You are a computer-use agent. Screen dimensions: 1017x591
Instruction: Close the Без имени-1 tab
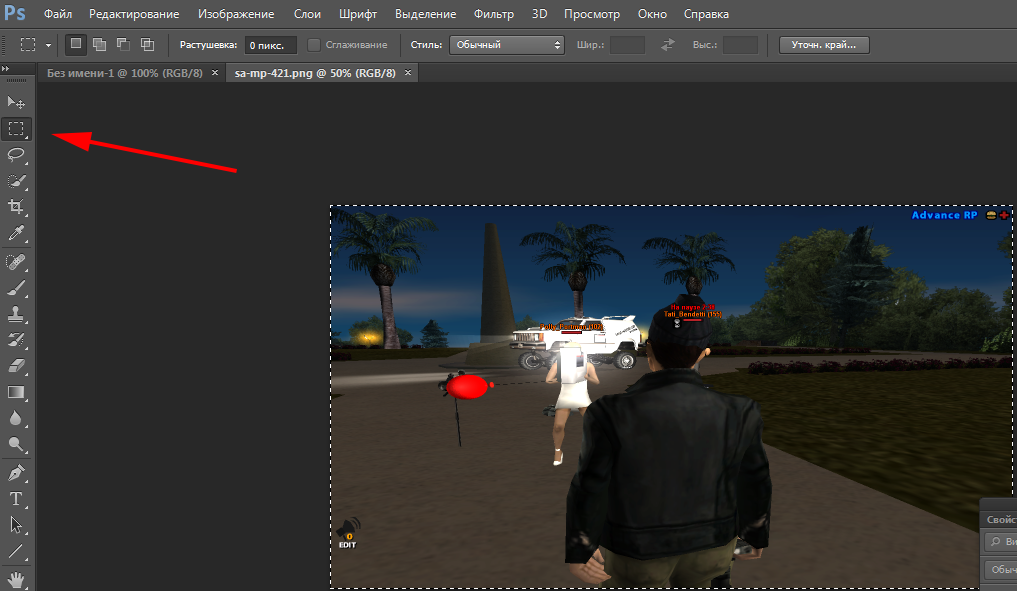(215, 73)
